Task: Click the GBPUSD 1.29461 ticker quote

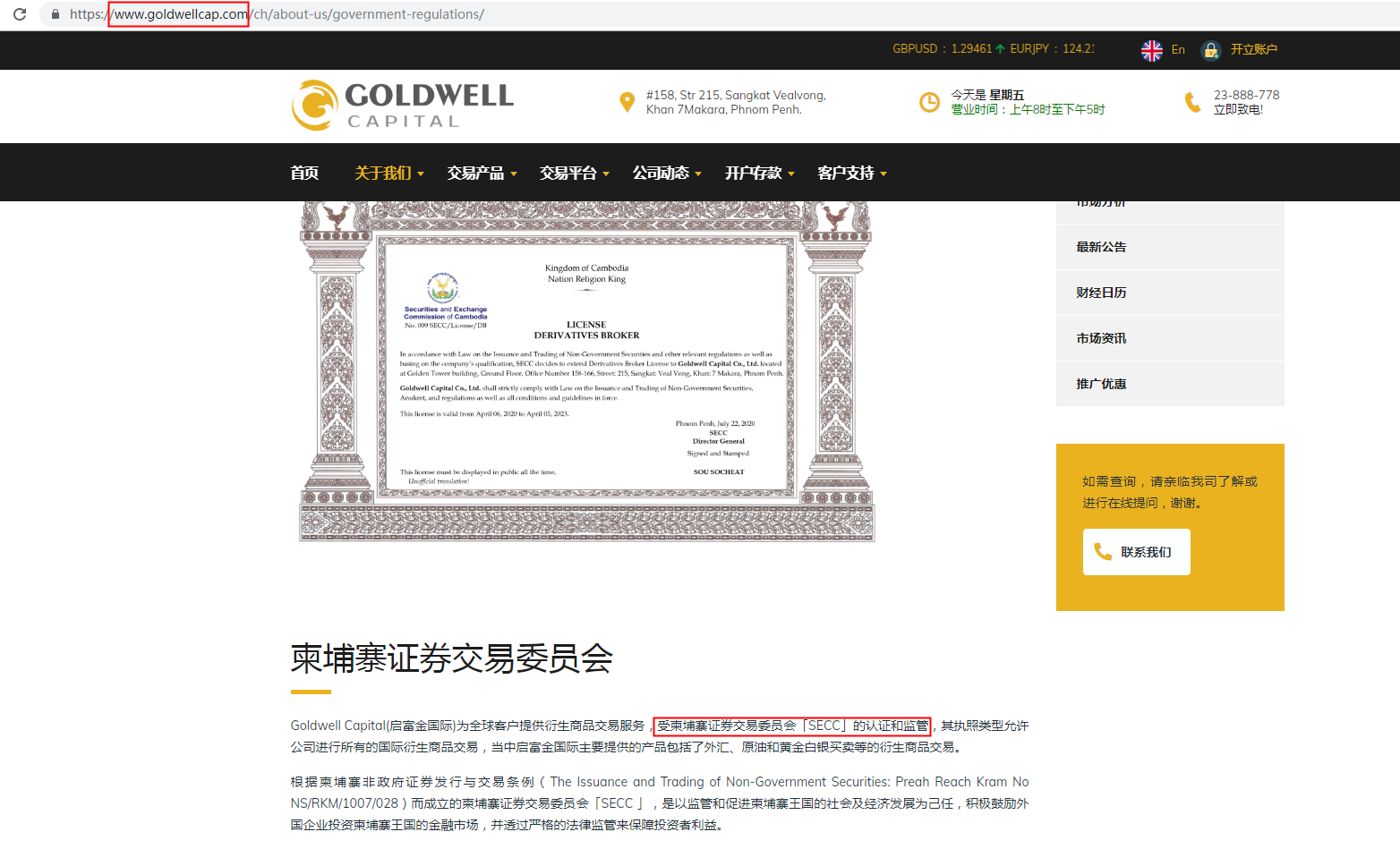Action: pyautogui.click(x=948, y=49)
